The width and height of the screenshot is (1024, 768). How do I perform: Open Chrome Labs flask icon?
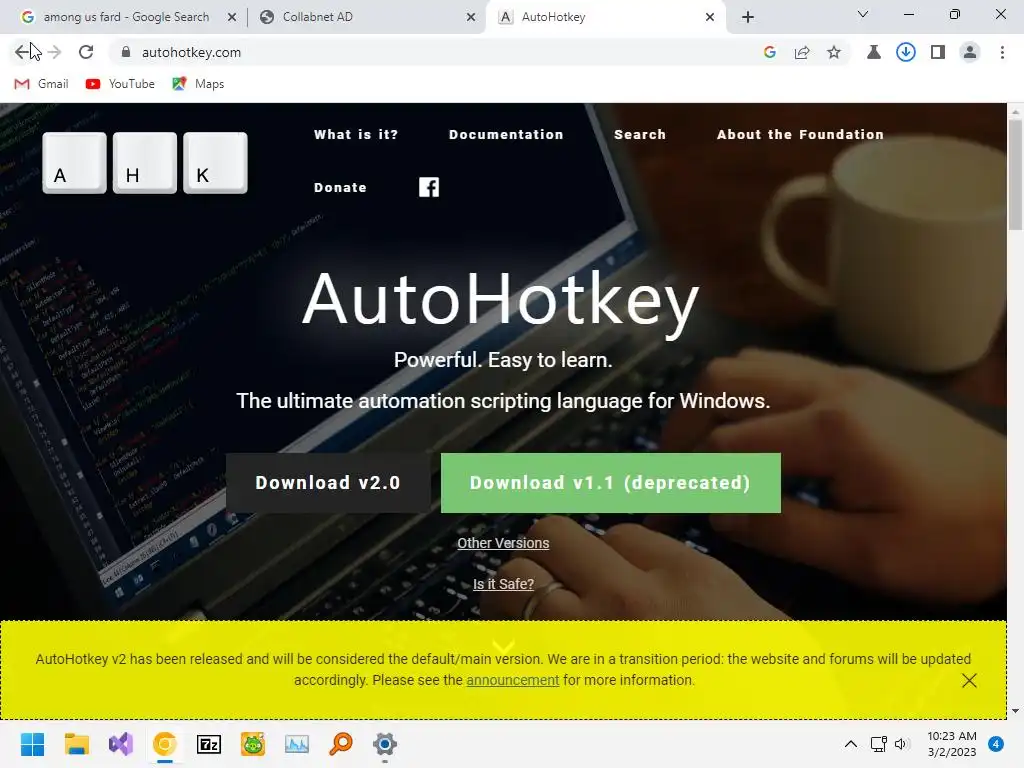tap(874, 52)
